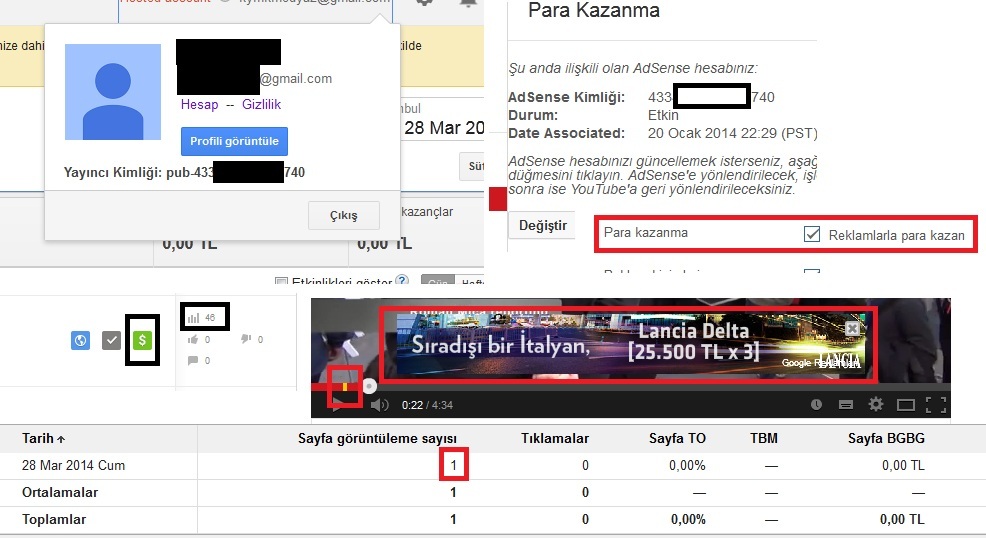Click the blue profile avatar picture

click(113, 92)
